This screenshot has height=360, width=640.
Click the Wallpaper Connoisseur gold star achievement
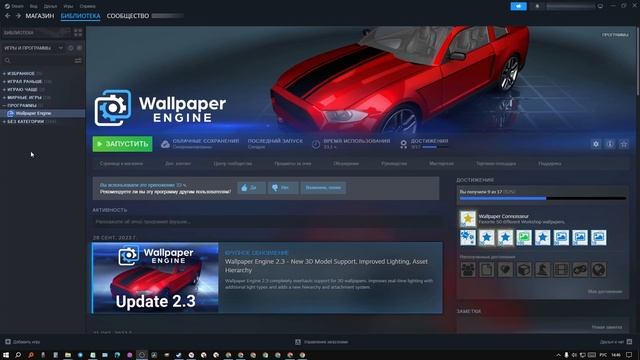[x=468, y=219]
